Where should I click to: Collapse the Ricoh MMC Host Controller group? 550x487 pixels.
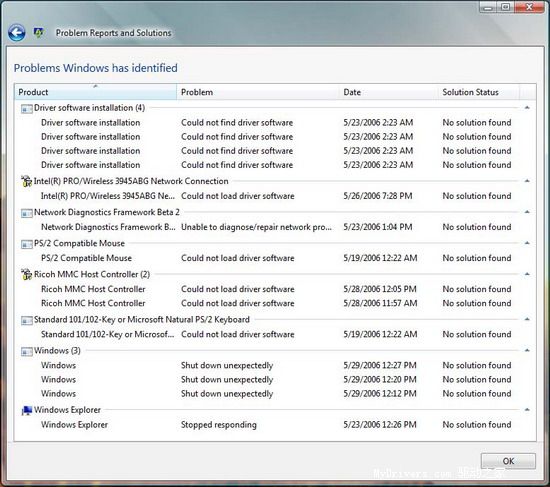[527, 274]
